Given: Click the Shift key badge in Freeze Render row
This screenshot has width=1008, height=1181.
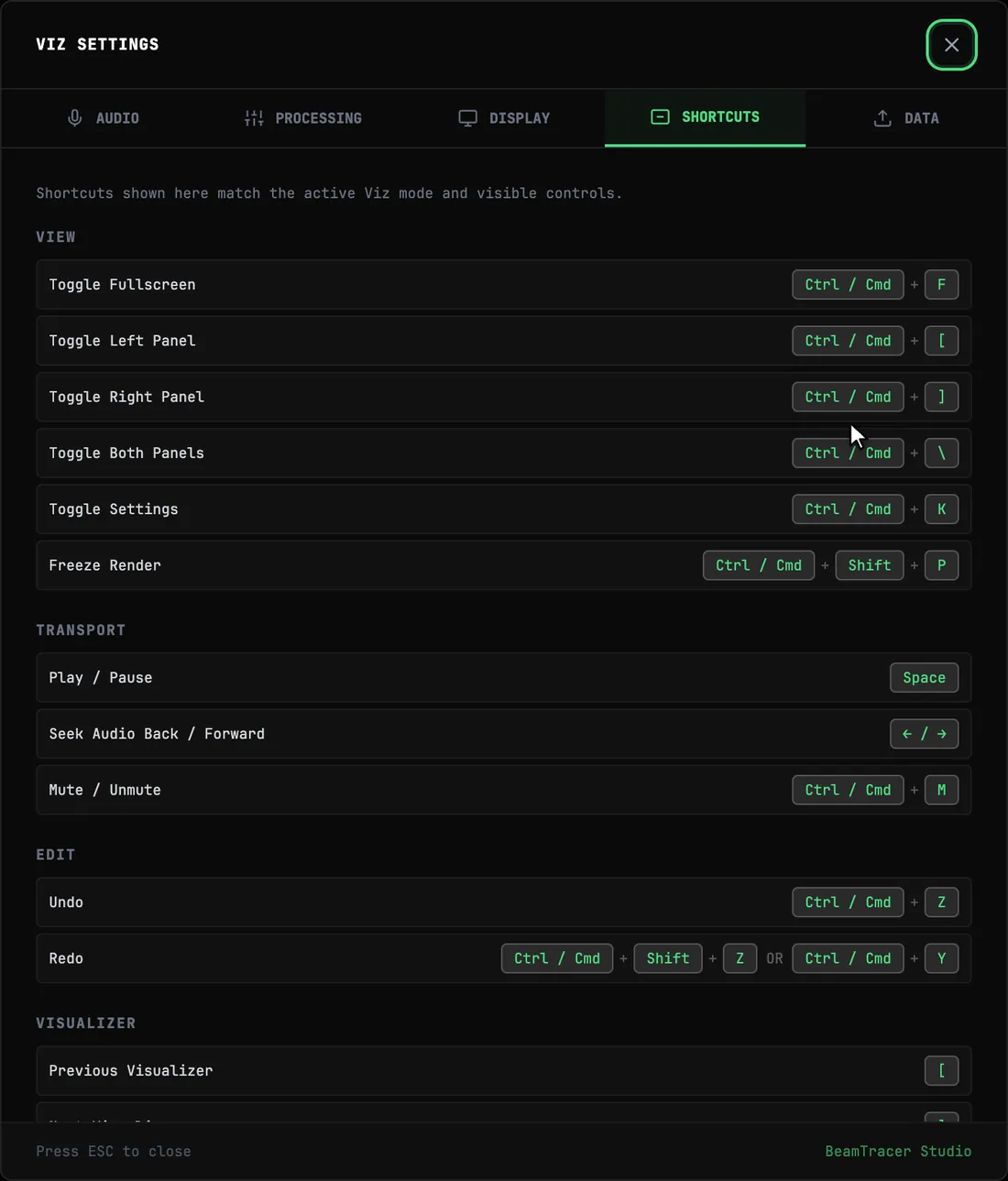Looking at the screenshot, I should click(x=869, y=565).
